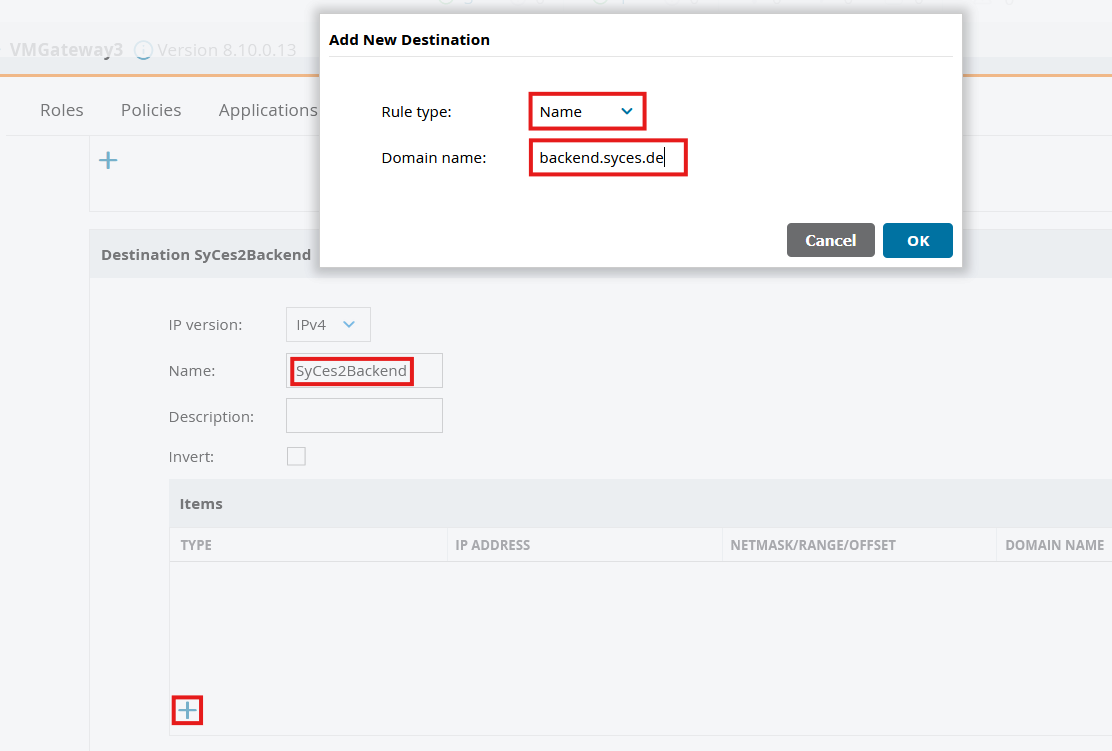
Task: Click the TYPE column header
Action: [196, 545]
